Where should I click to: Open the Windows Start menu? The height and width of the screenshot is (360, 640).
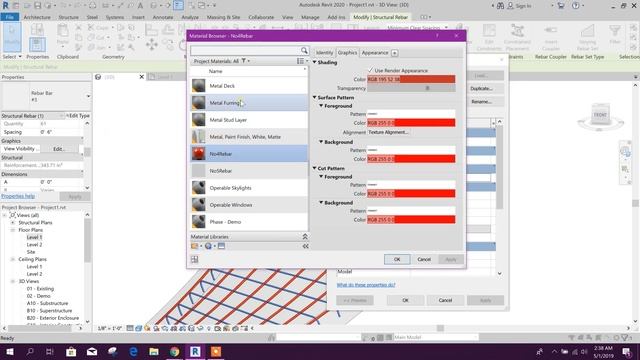[9, 351]
